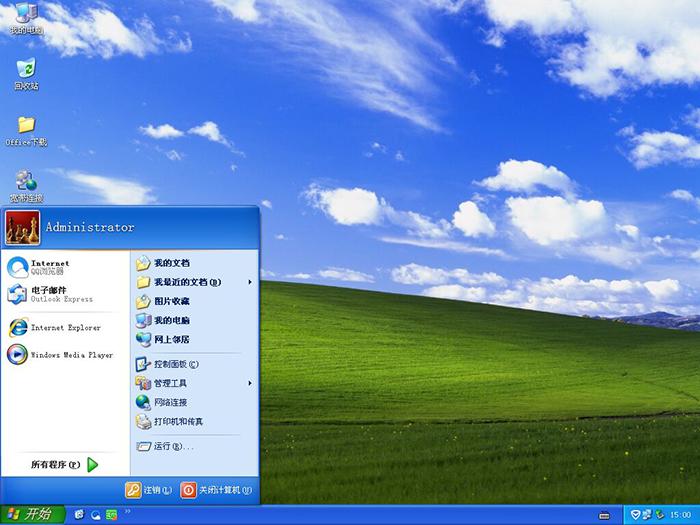Expand 我最近的文档 submenu arrow
The height and width of the screenshot is (525, 700).
[250, 282]
